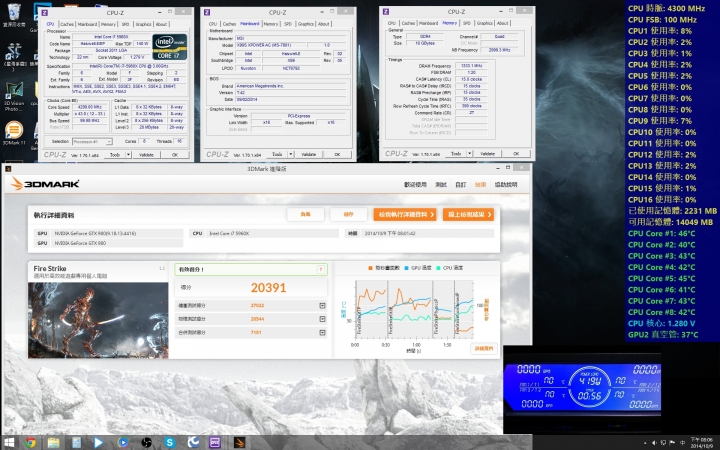
Task: Select CPU tab in right CPU-Z window
Action: [x=392, y=23]
